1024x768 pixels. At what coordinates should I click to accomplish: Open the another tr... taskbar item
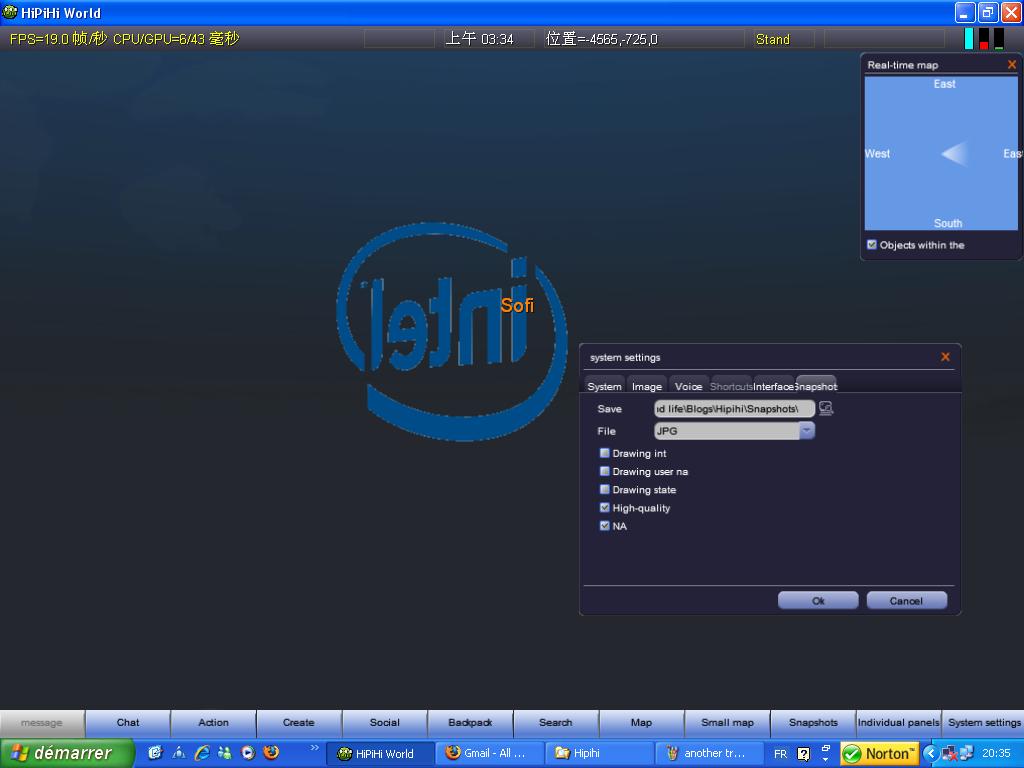coord(709,753)
